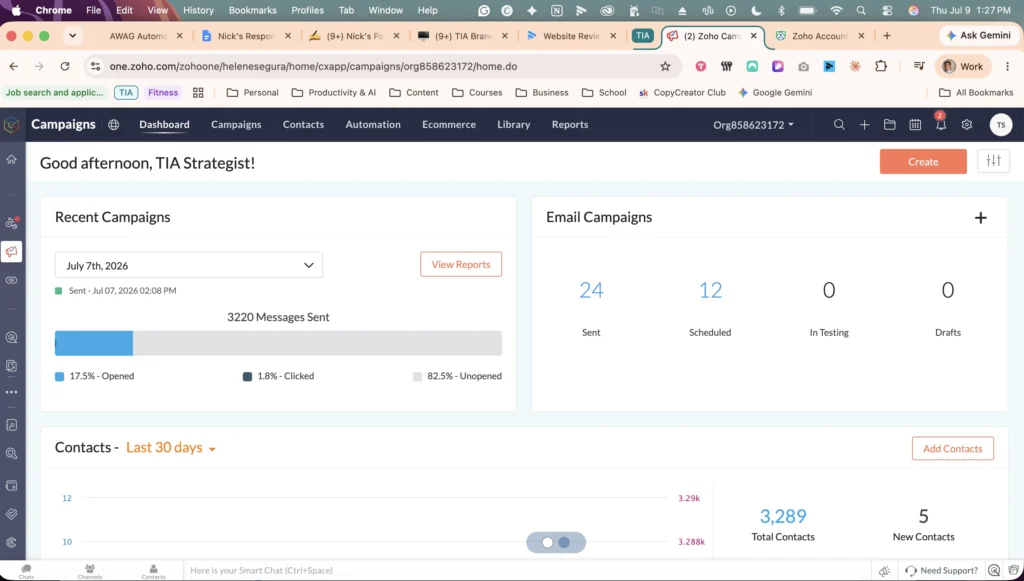Open the History menu in macOS menu bar
The height and width of the screenshot is (581, 1024).
(198, 10)
